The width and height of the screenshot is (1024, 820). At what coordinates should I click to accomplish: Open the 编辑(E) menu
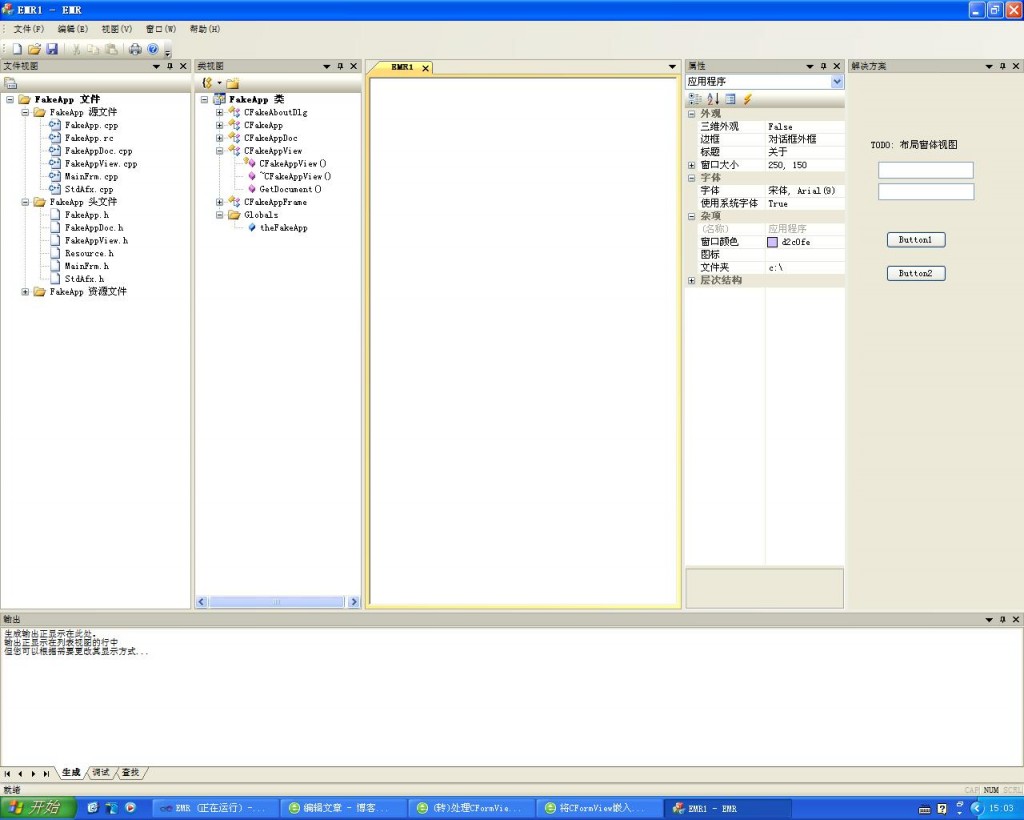(x=72, y=29)
